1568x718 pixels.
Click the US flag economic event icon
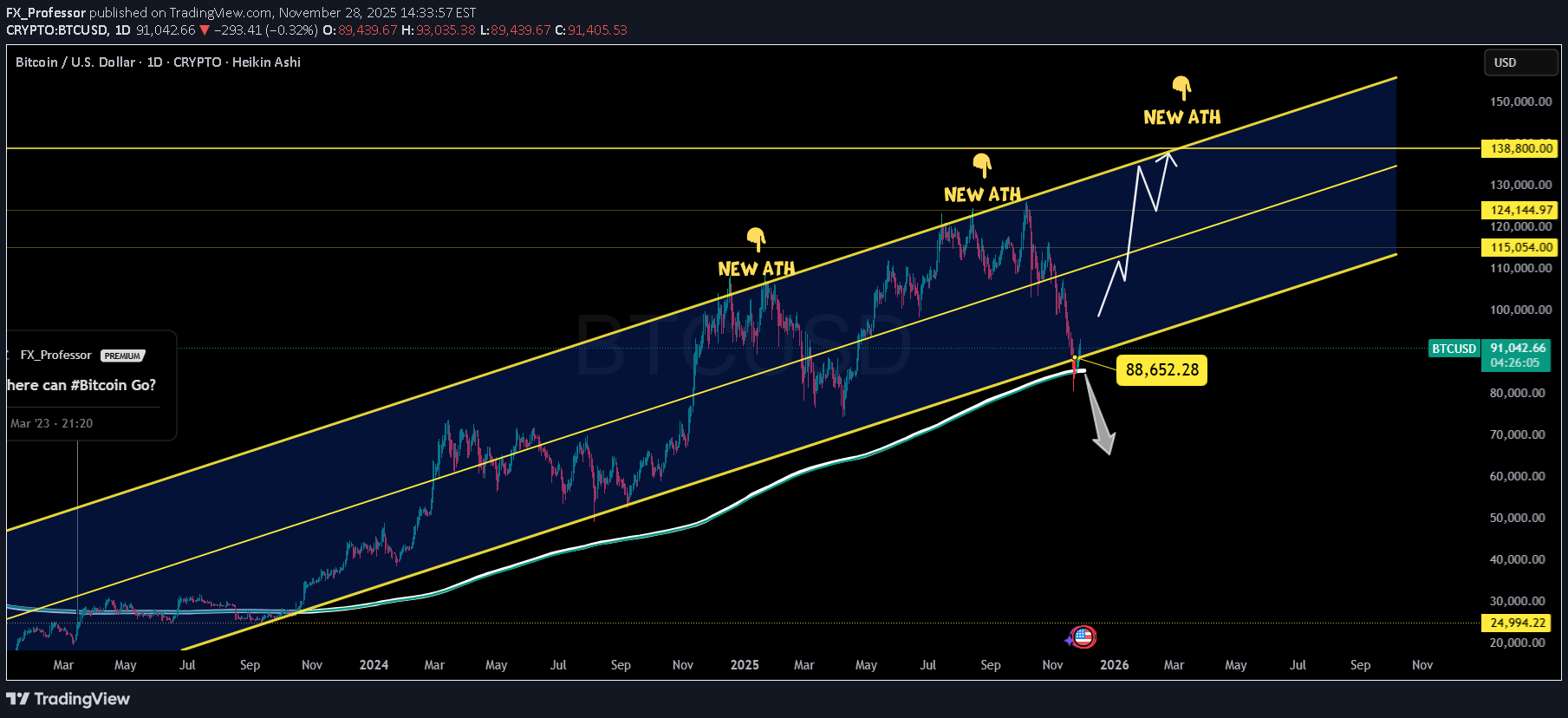tap(1083, 637)
